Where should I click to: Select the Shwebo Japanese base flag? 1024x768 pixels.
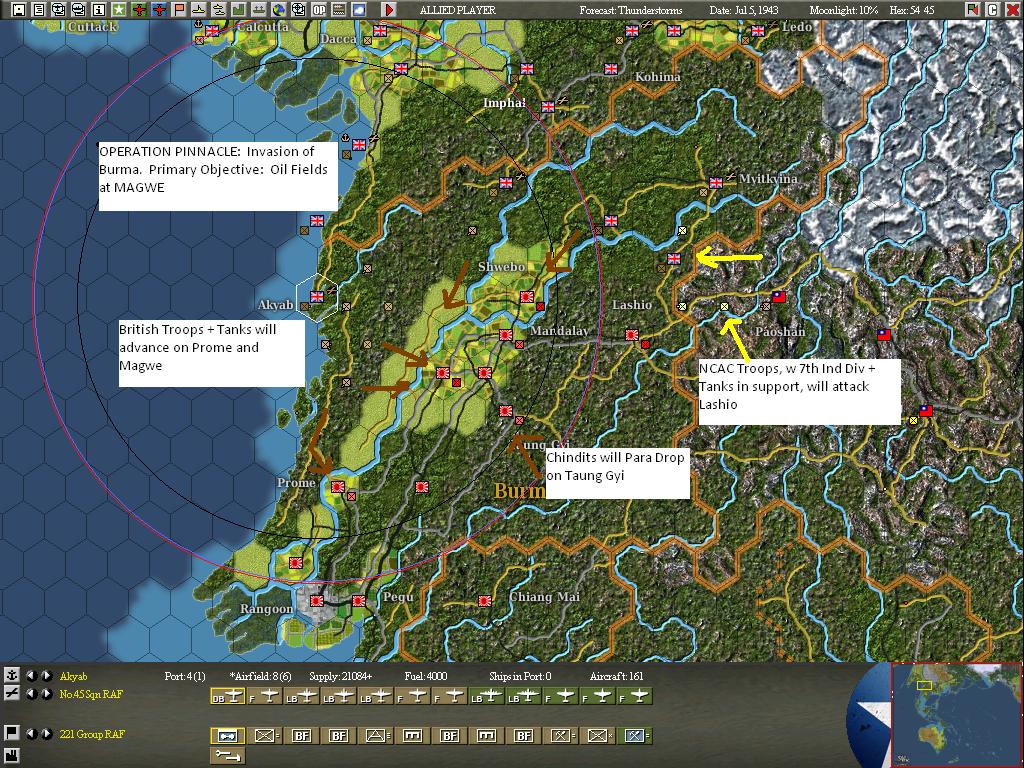[527, 296]
